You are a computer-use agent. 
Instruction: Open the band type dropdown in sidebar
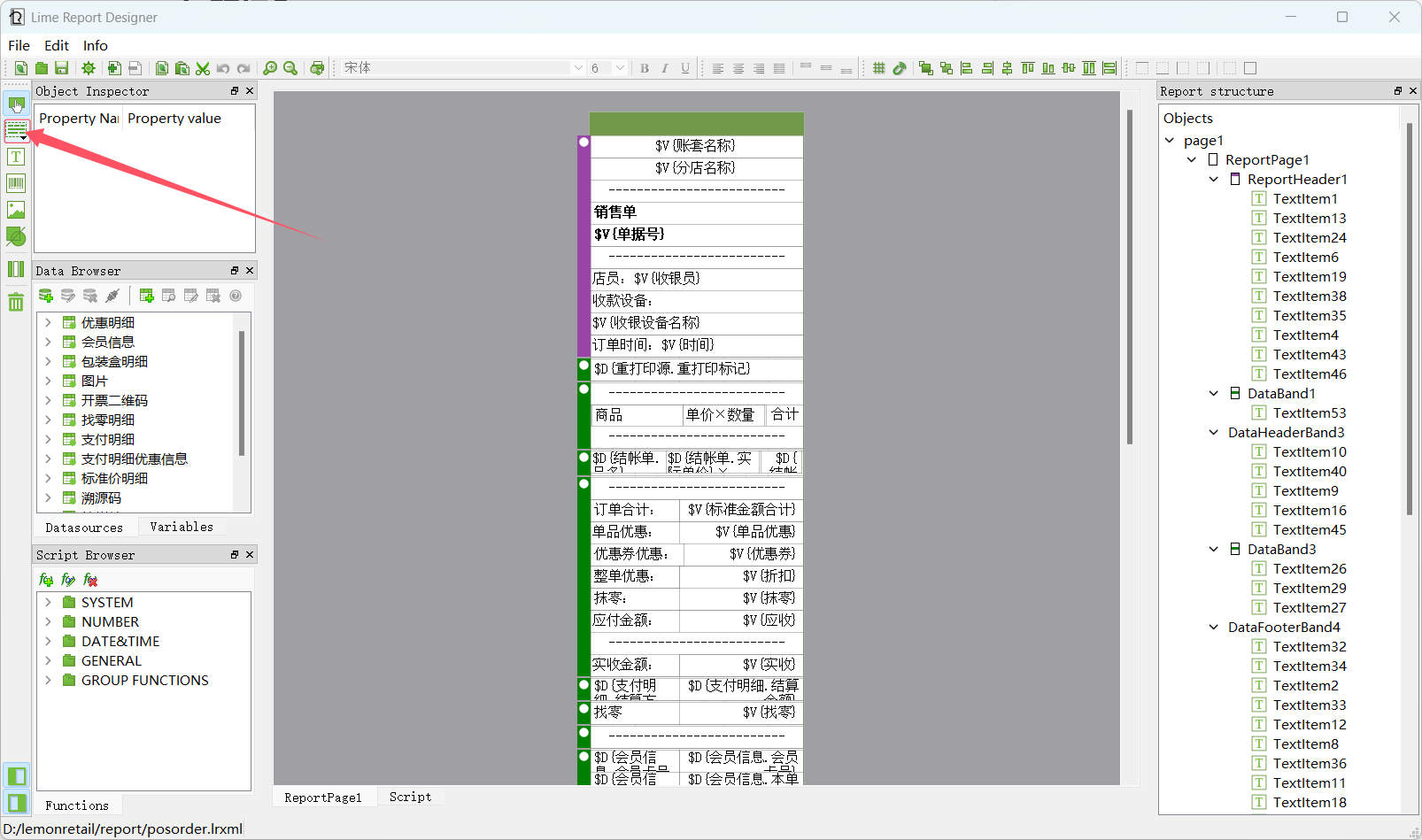click(x=16, y=130)
